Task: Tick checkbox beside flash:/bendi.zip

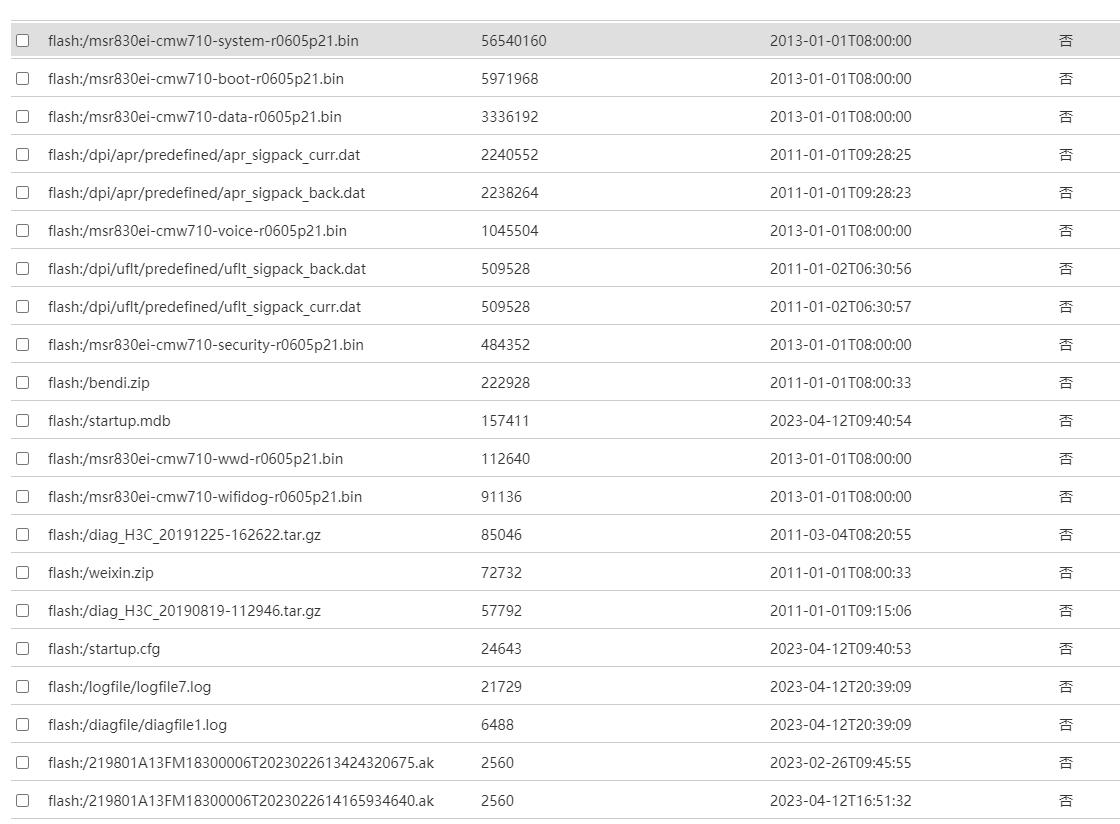Action: (23, 383)
